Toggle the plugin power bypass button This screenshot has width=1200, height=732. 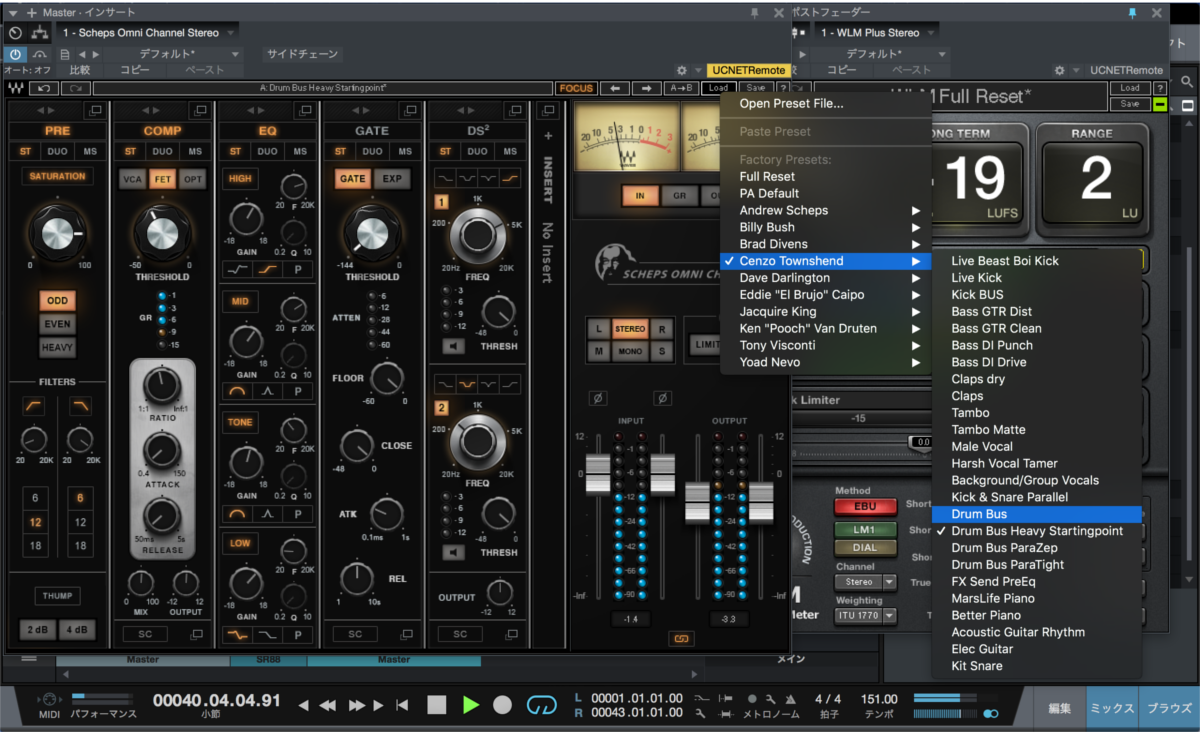coord(15,53)
